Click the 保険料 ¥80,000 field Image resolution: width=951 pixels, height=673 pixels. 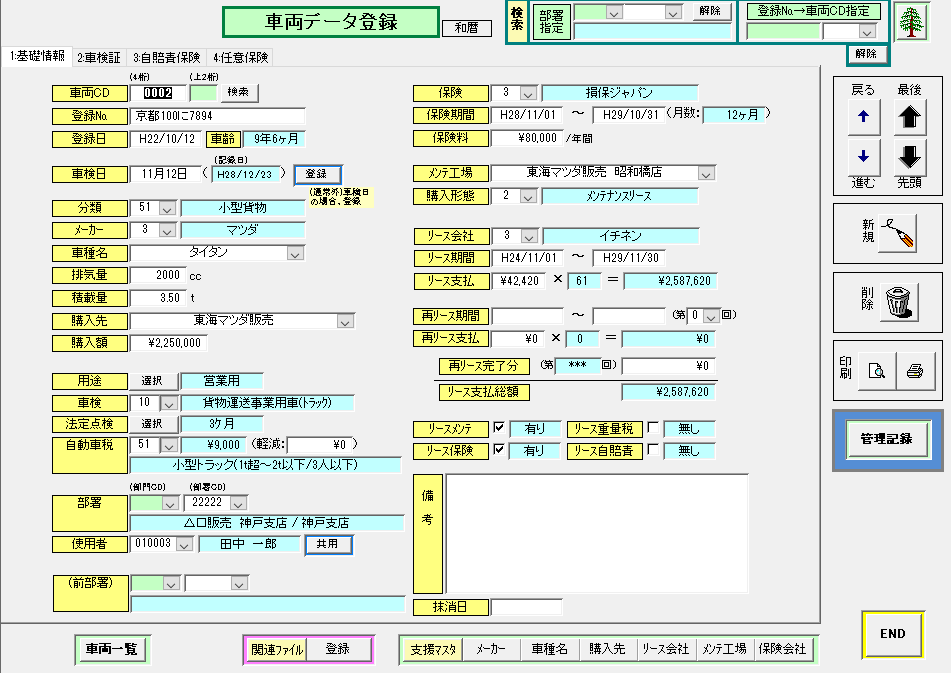pyautogui.click(x=526, y=138)
